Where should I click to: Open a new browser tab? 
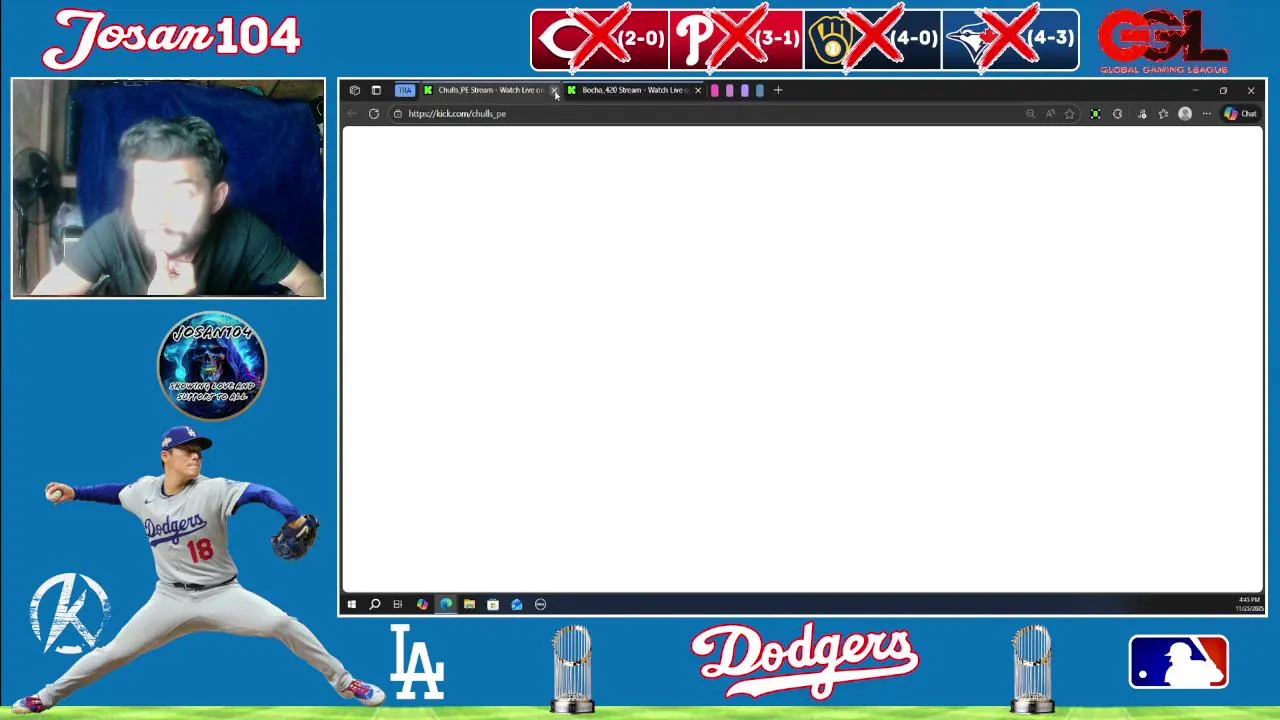(778, 90)
